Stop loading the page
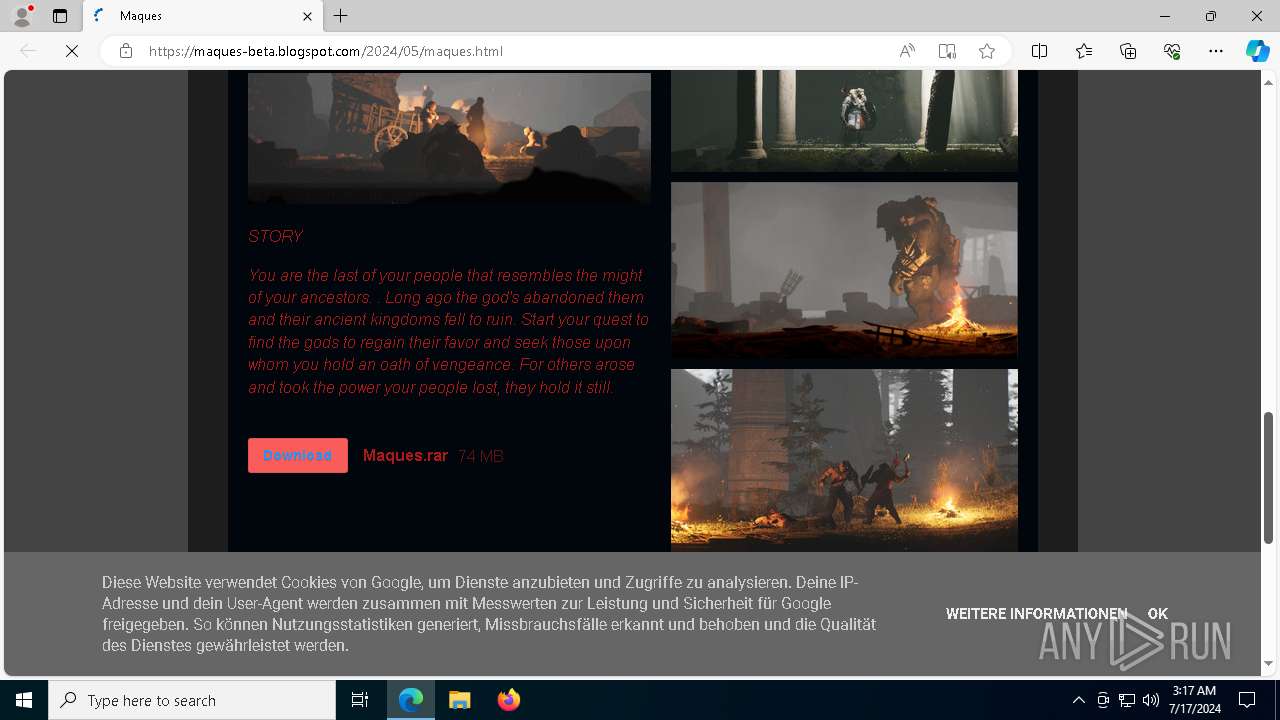 pyautogui.click(x=72, y=51)
